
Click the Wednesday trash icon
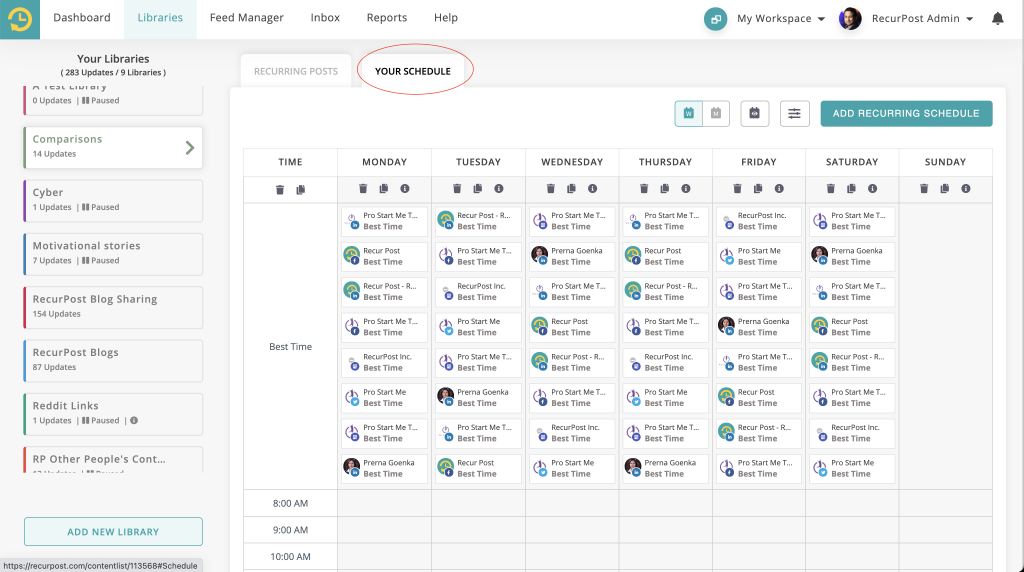(551, 189)
